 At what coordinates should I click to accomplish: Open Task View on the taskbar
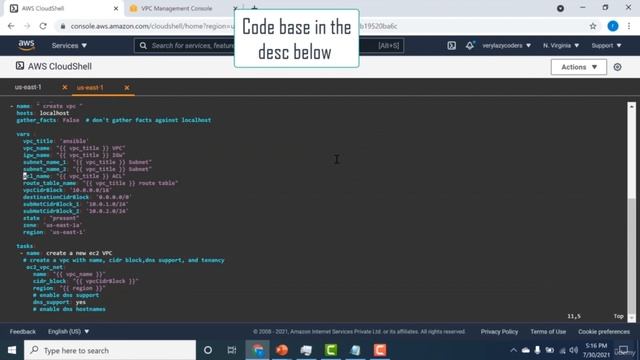point(232,350)
